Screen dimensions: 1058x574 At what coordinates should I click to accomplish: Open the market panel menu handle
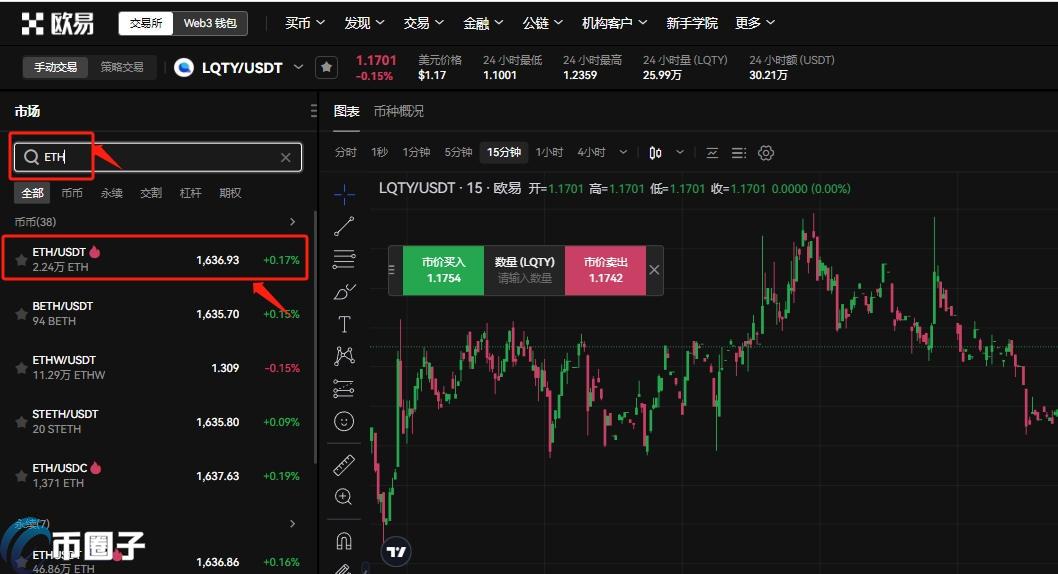click(313, 111)
